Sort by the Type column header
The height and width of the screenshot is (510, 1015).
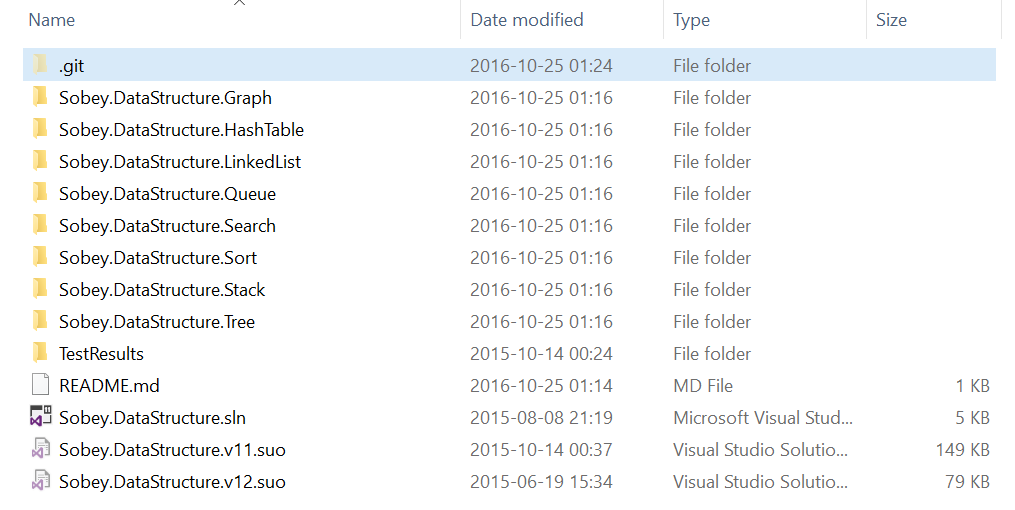(x=692, y=20)
